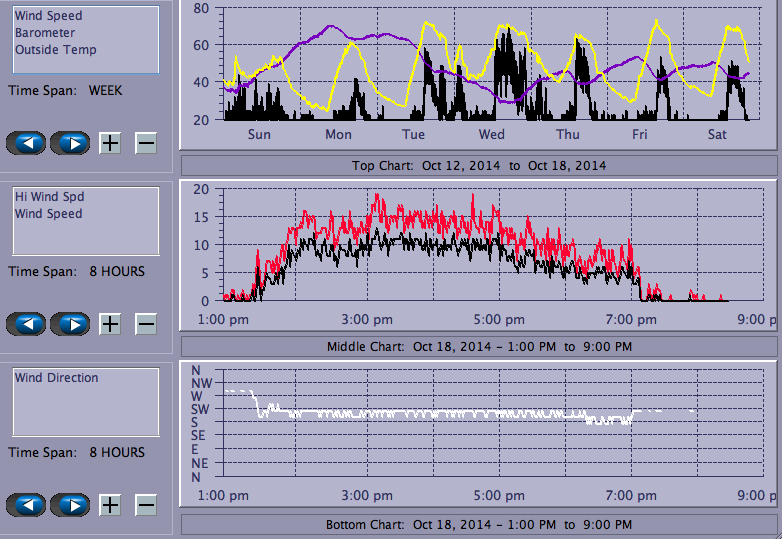This screenshot has height=539, width=782.
Task: Click the Middle Chart time range bar
Action: (x=478, y=347)
